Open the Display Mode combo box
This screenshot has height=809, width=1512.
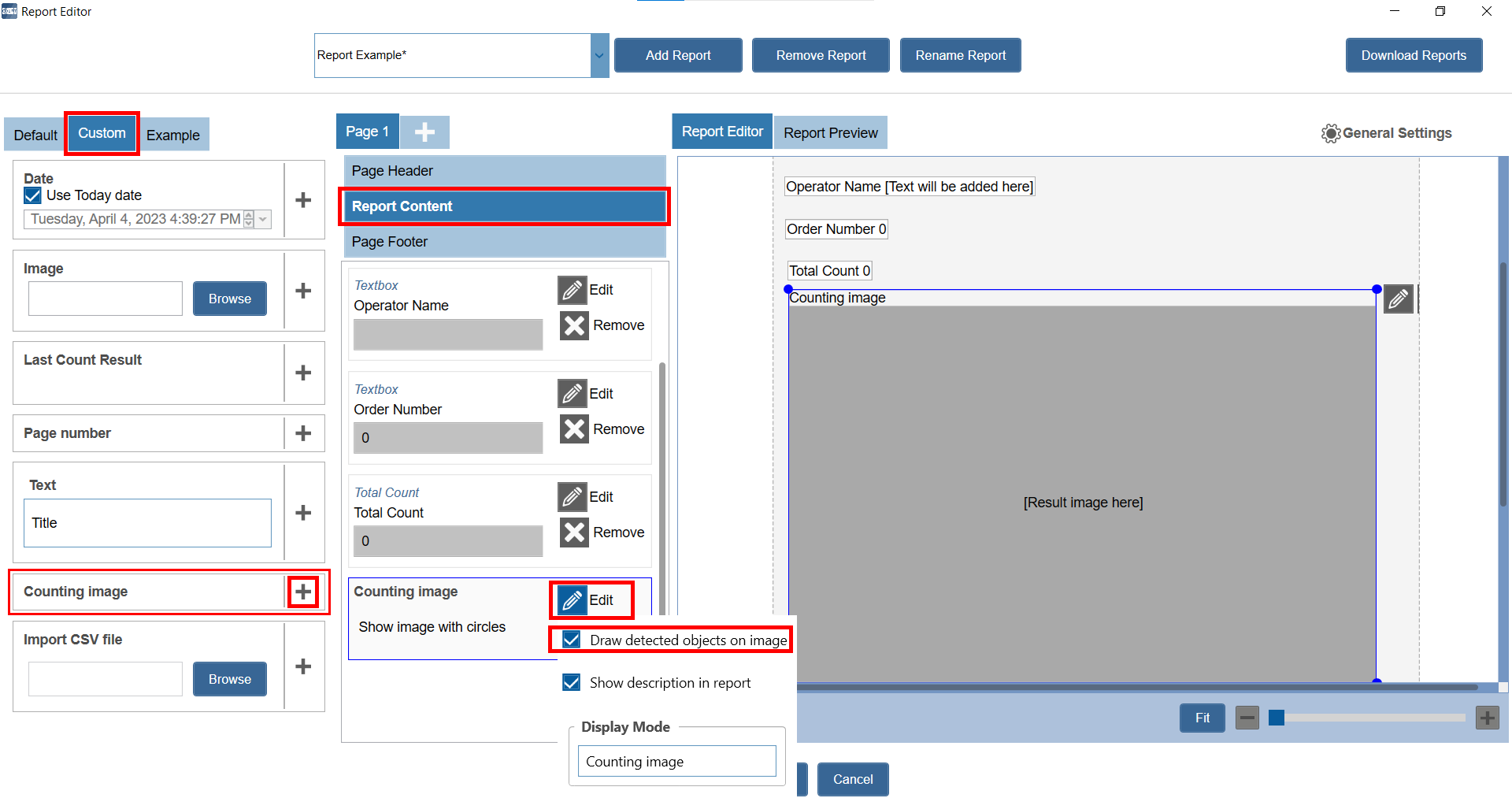pos(676,762)
